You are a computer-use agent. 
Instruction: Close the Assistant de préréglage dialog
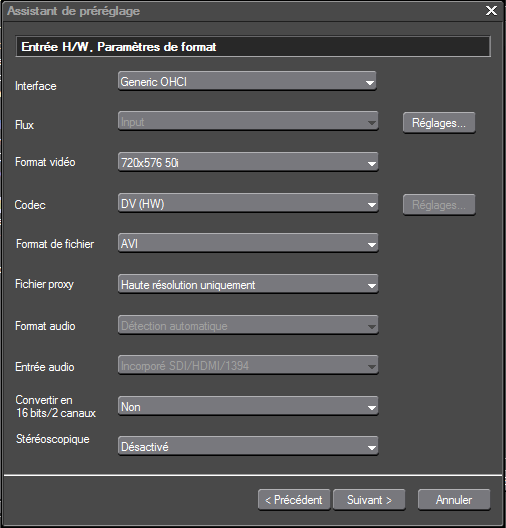491,11
